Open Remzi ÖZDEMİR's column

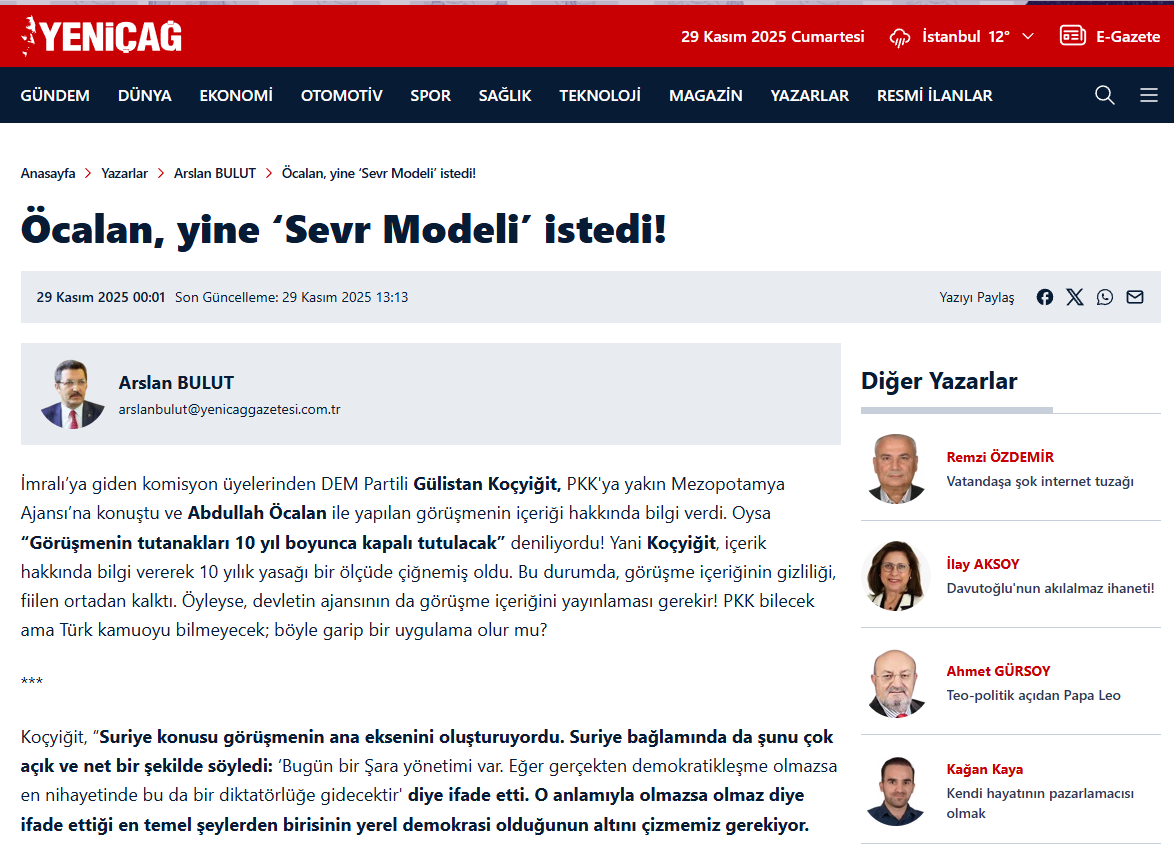tap(1000, 457)
